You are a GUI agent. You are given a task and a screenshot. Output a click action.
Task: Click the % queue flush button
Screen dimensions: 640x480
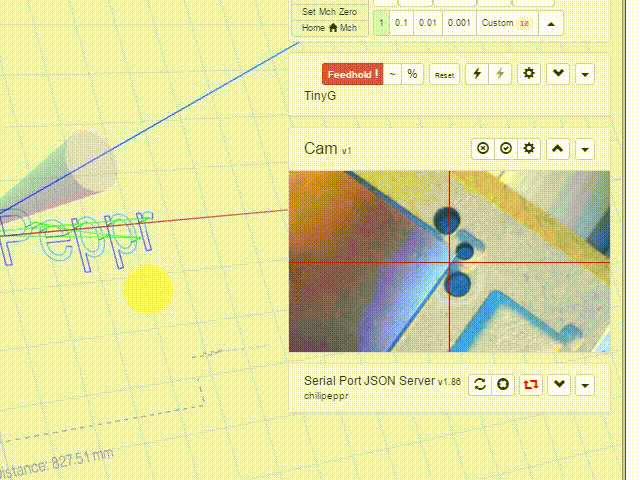(x=412, y=74)
